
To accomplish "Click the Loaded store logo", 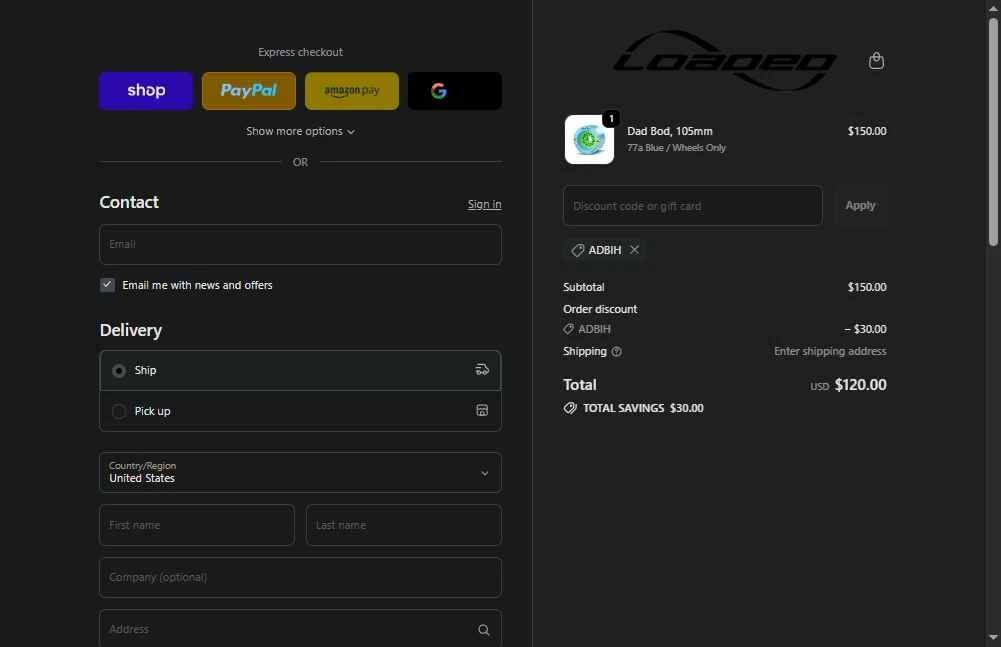I will click(x=725, y=61).
